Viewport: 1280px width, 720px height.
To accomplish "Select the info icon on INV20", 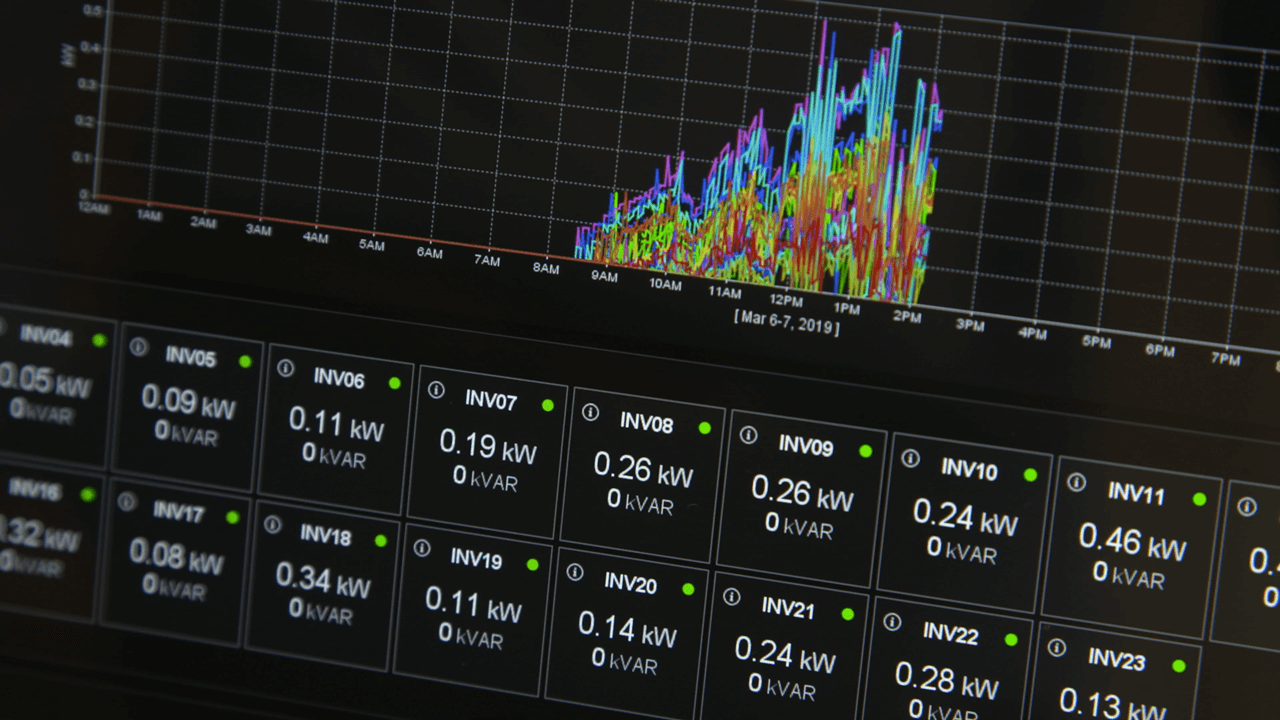I will [574, 574].
